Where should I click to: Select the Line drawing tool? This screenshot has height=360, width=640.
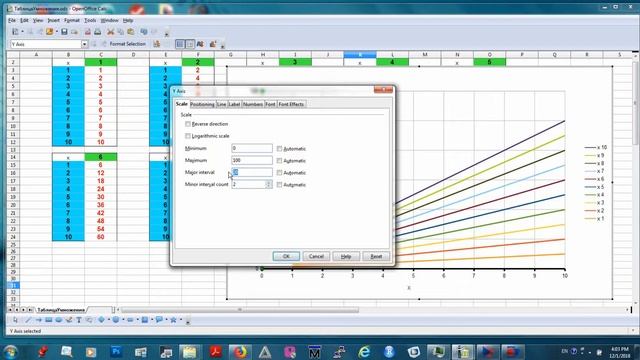coord(28,320)
